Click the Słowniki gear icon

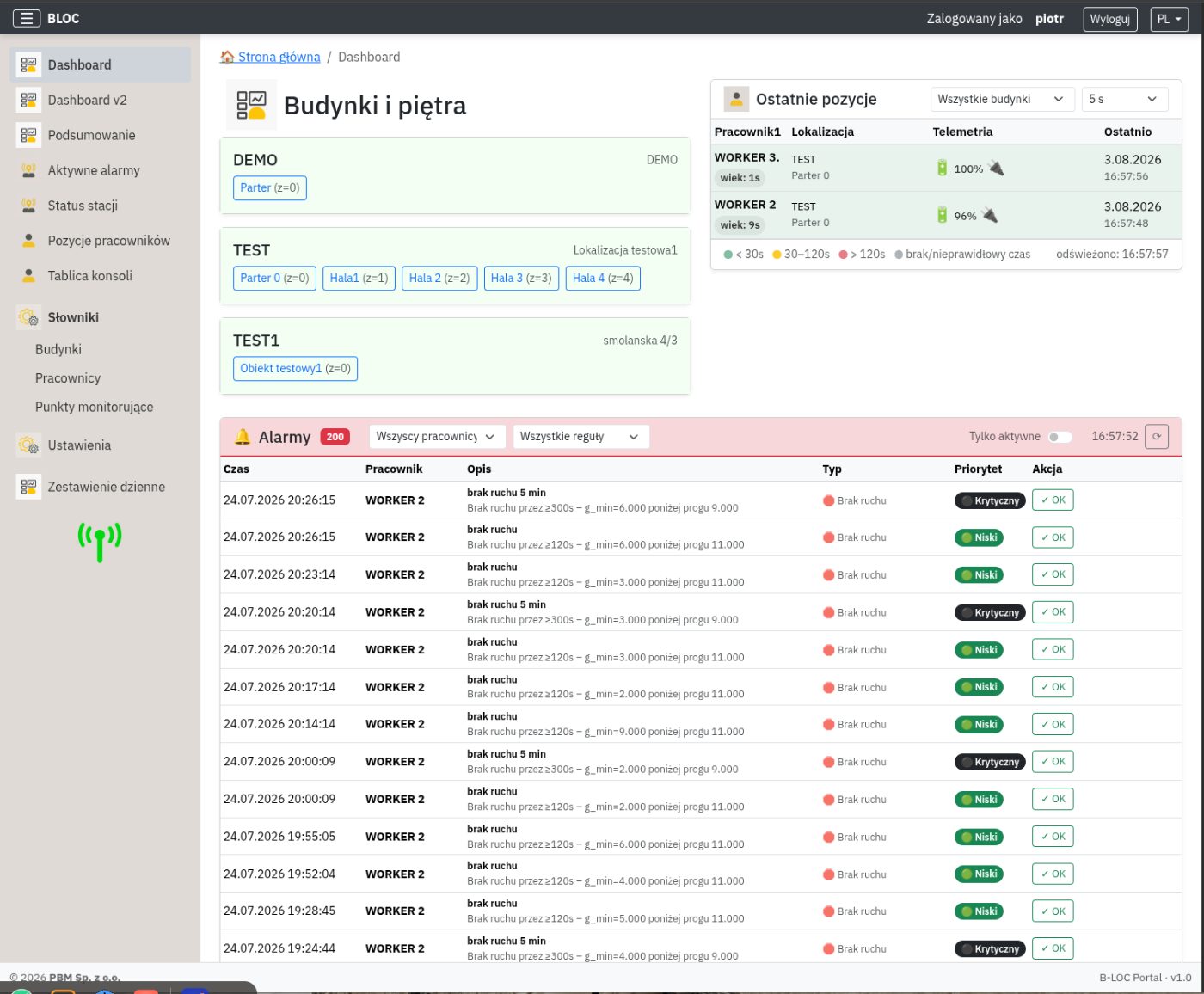[x=28, y=317]
